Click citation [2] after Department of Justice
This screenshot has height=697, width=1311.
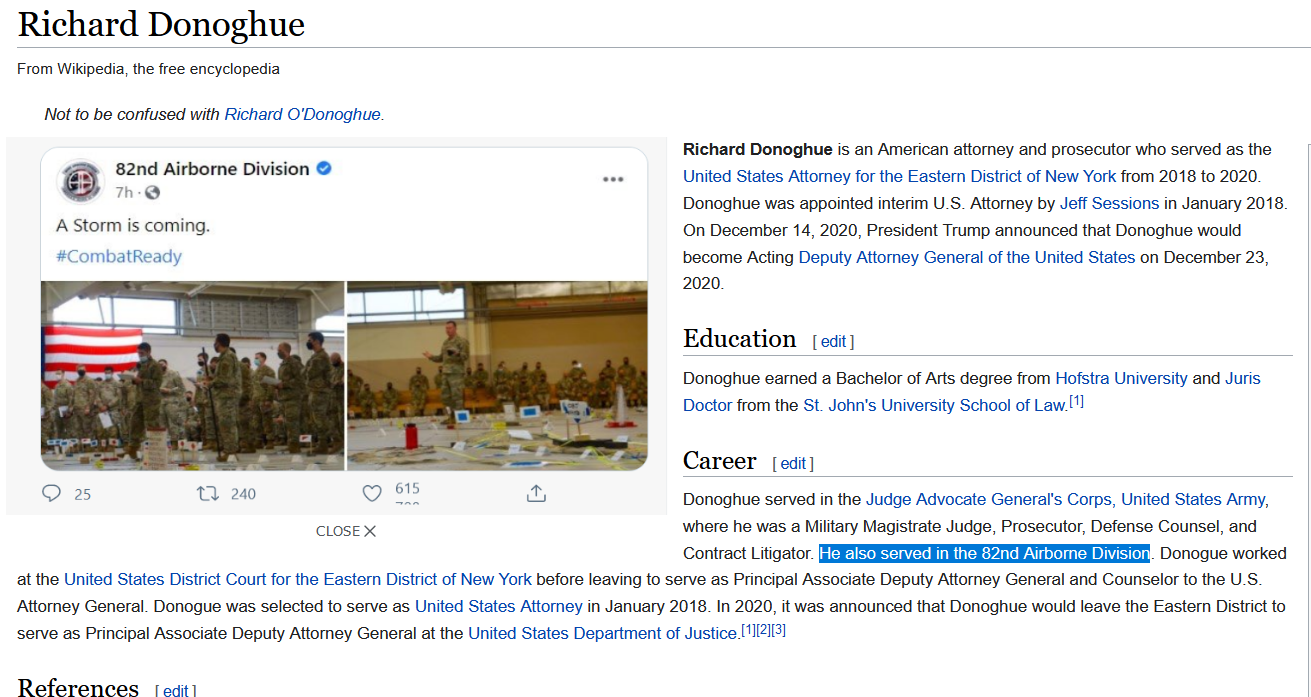763,630
